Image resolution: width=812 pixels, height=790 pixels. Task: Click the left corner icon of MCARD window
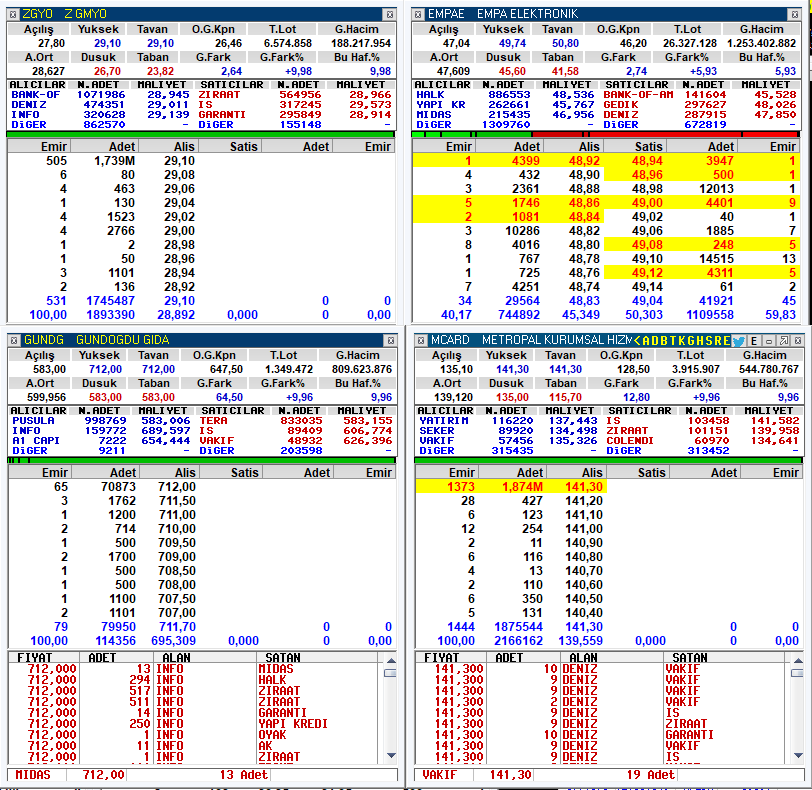tap(421, 341)
